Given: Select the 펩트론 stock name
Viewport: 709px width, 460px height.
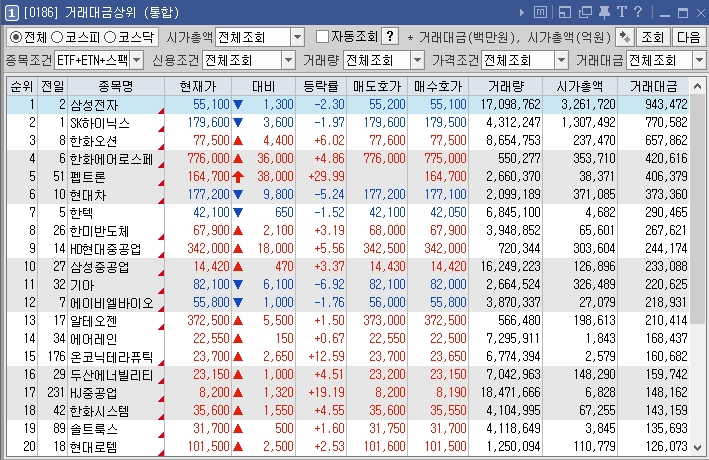Looking at the screenshot, I should tap(88, 177).
